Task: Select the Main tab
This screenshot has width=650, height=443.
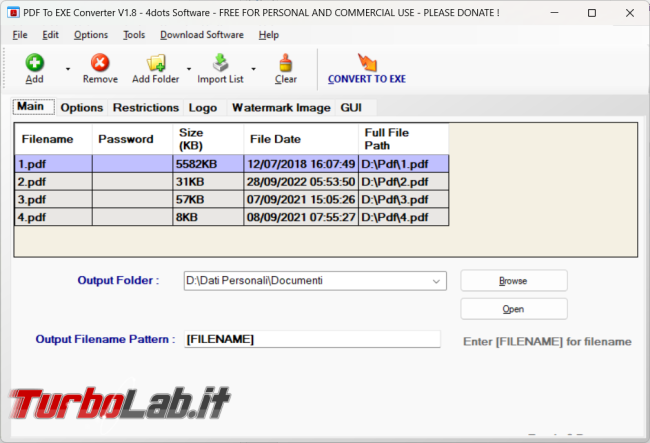Action: (34, 107)
